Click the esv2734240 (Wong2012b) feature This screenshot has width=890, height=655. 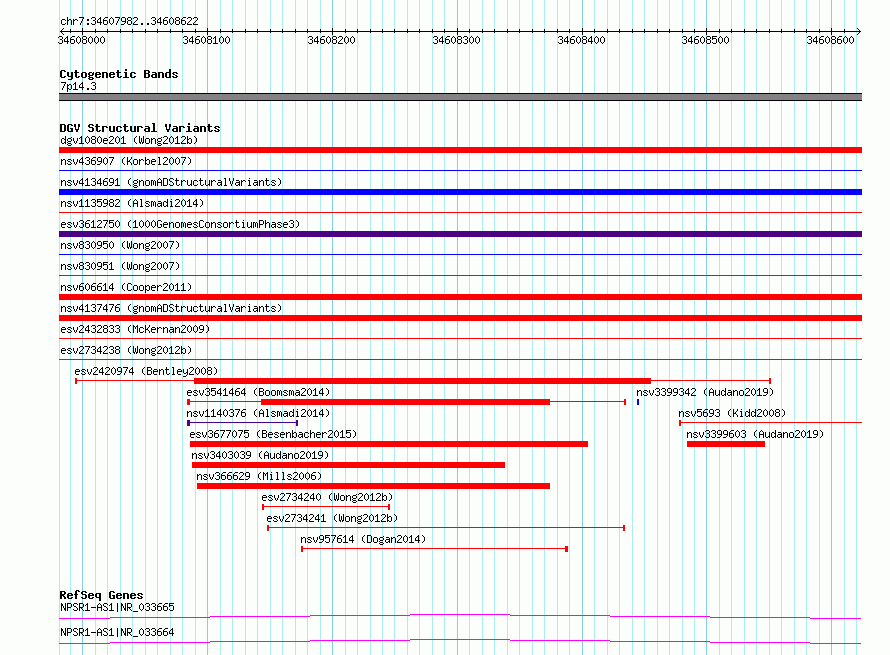point(326,507)
